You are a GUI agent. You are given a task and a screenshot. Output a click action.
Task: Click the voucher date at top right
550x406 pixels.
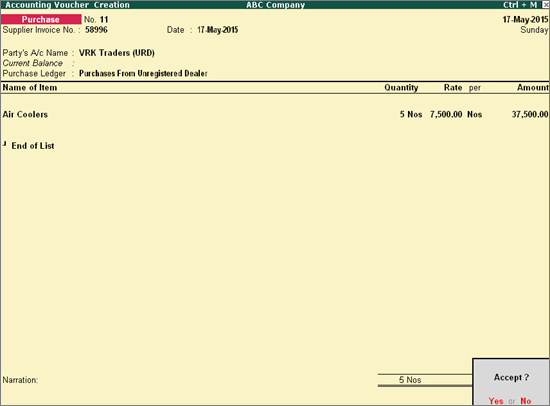(525, 20)
